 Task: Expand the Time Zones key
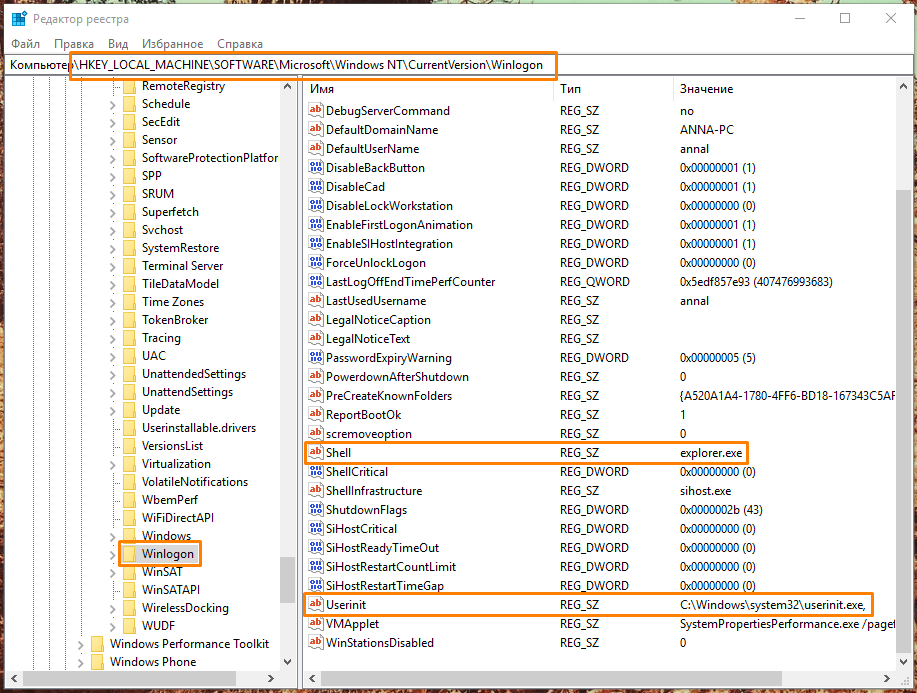pos(112,303)
